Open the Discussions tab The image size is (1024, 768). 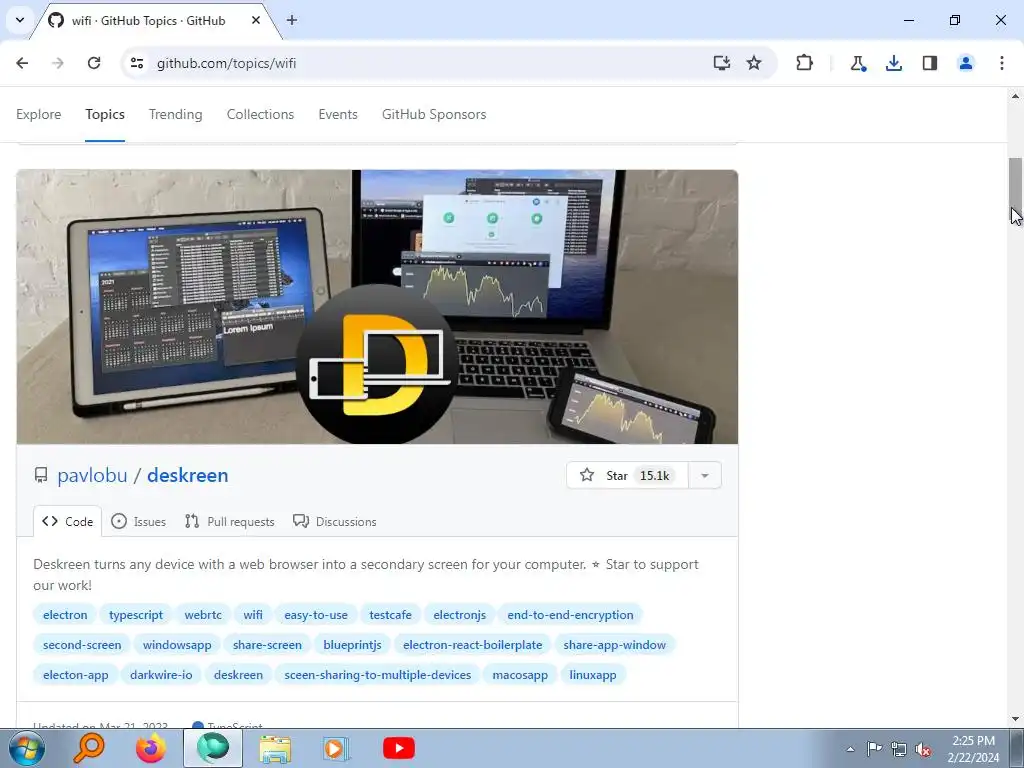(x=335, y=522)
